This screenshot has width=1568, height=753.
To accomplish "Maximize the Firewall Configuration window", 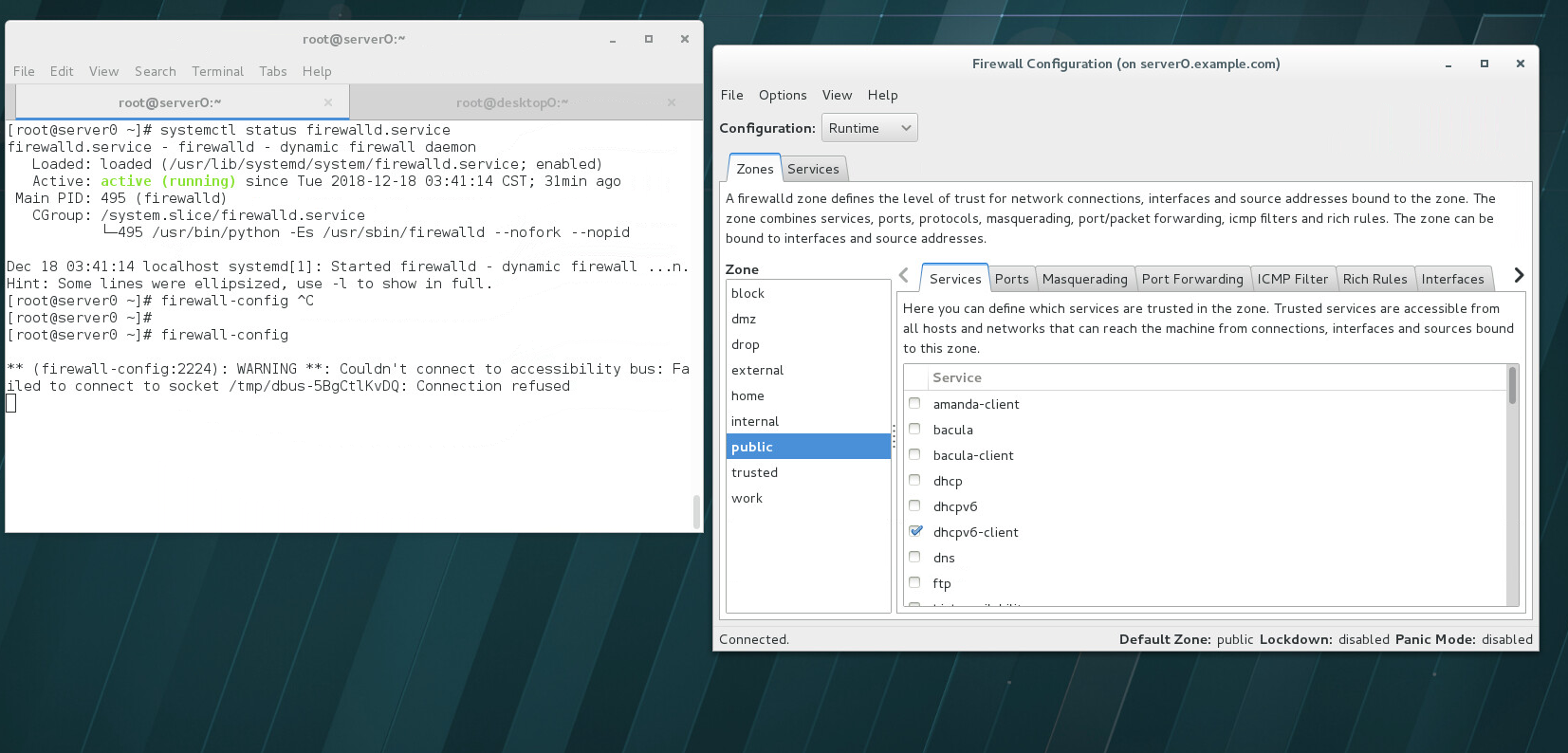I will [1484, 64].
